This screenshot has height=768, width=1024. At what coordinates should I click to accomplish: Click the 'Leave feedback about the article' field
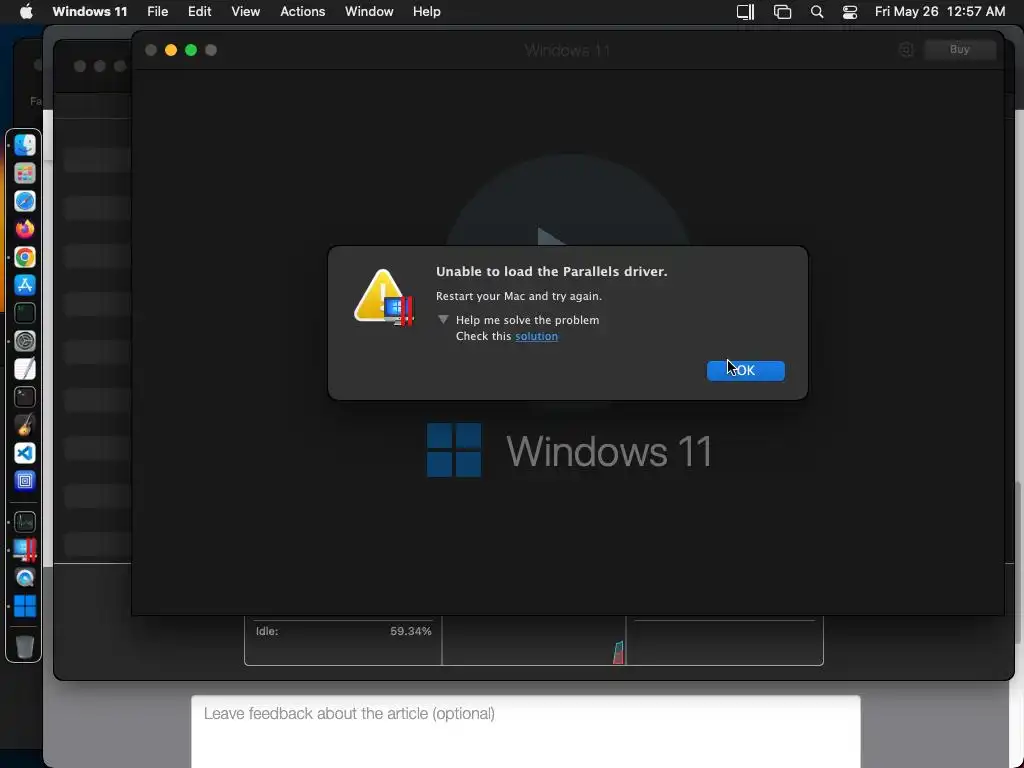click(x=526, y=731)
